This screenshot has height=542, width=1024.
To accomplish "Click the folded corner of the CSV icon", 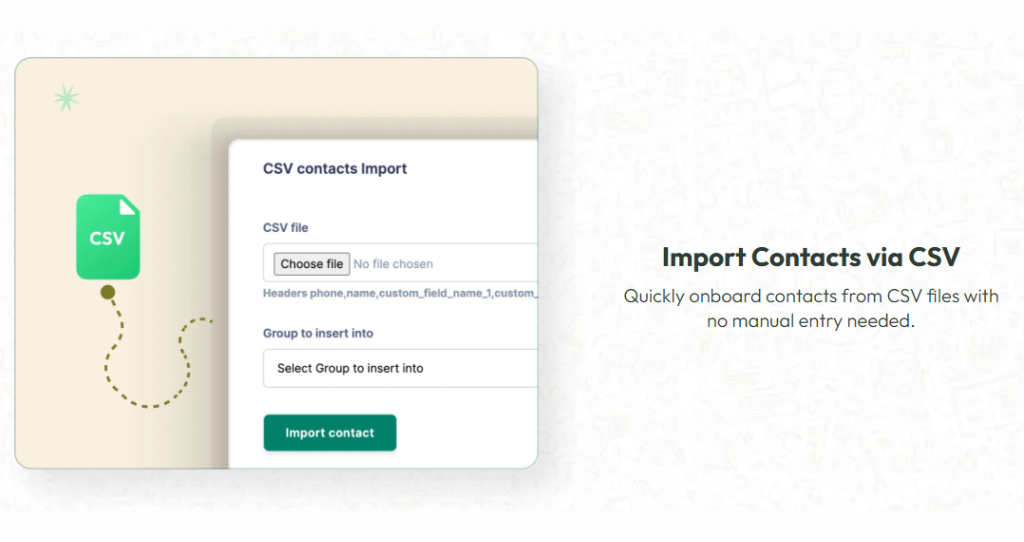I will point(128,206).
